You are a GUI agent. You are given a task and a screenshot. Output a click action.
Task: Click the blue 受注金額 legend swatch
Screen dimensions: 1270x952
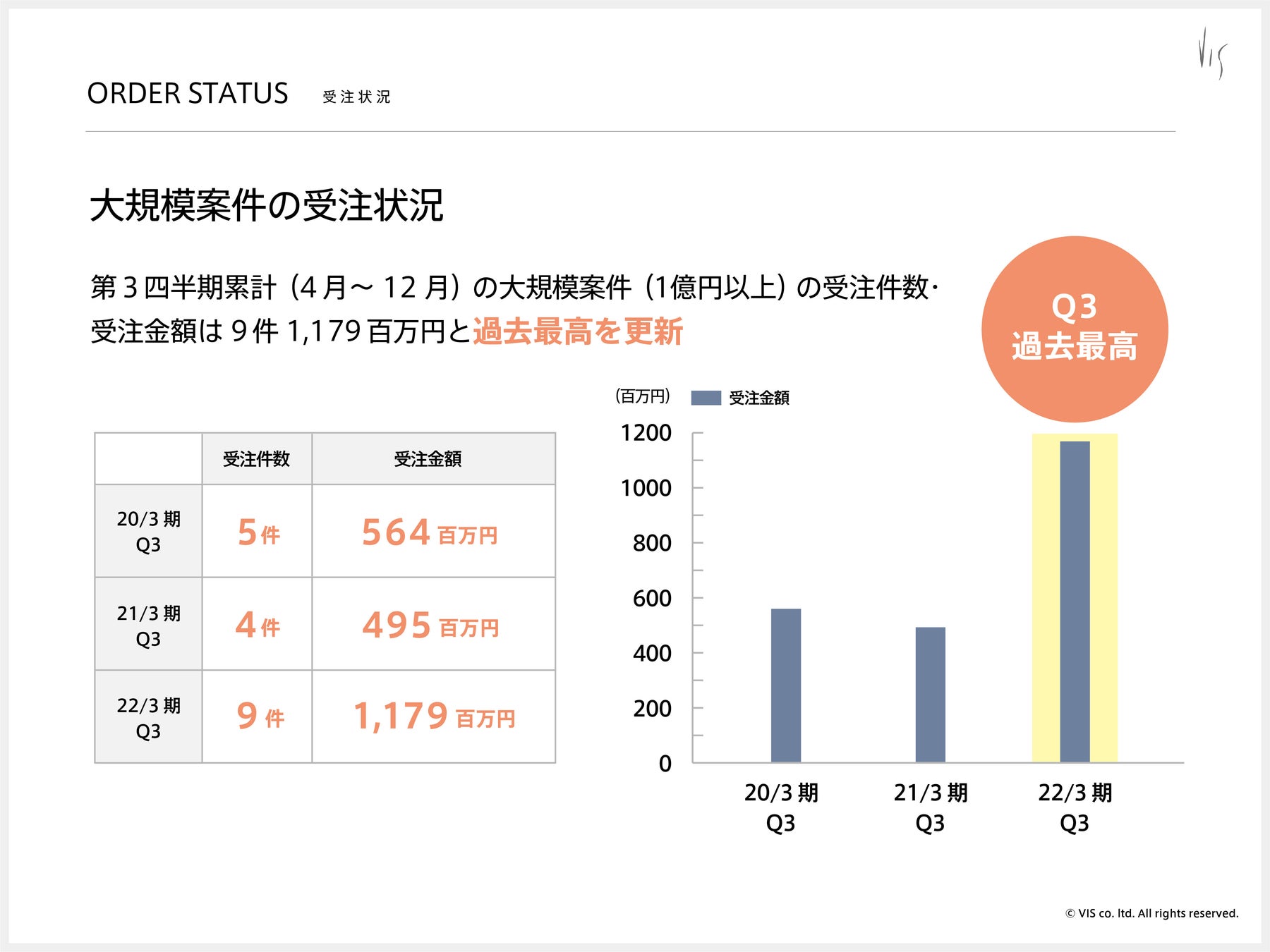point(706,398)
